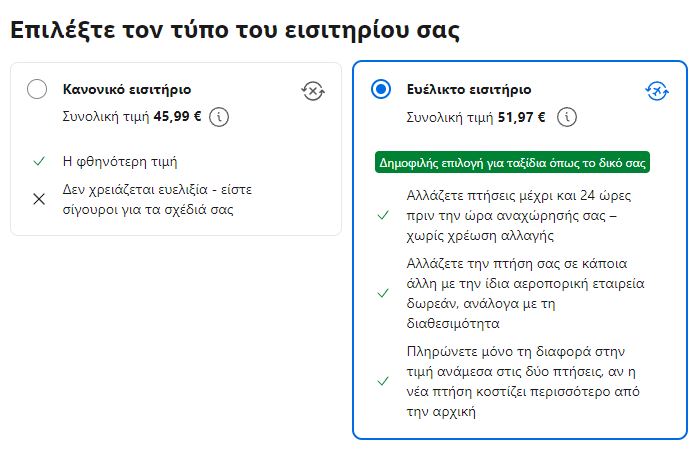Select the Ευέλικτο εισιτήριο radio button
698x453 pixels.
point(381,89)
